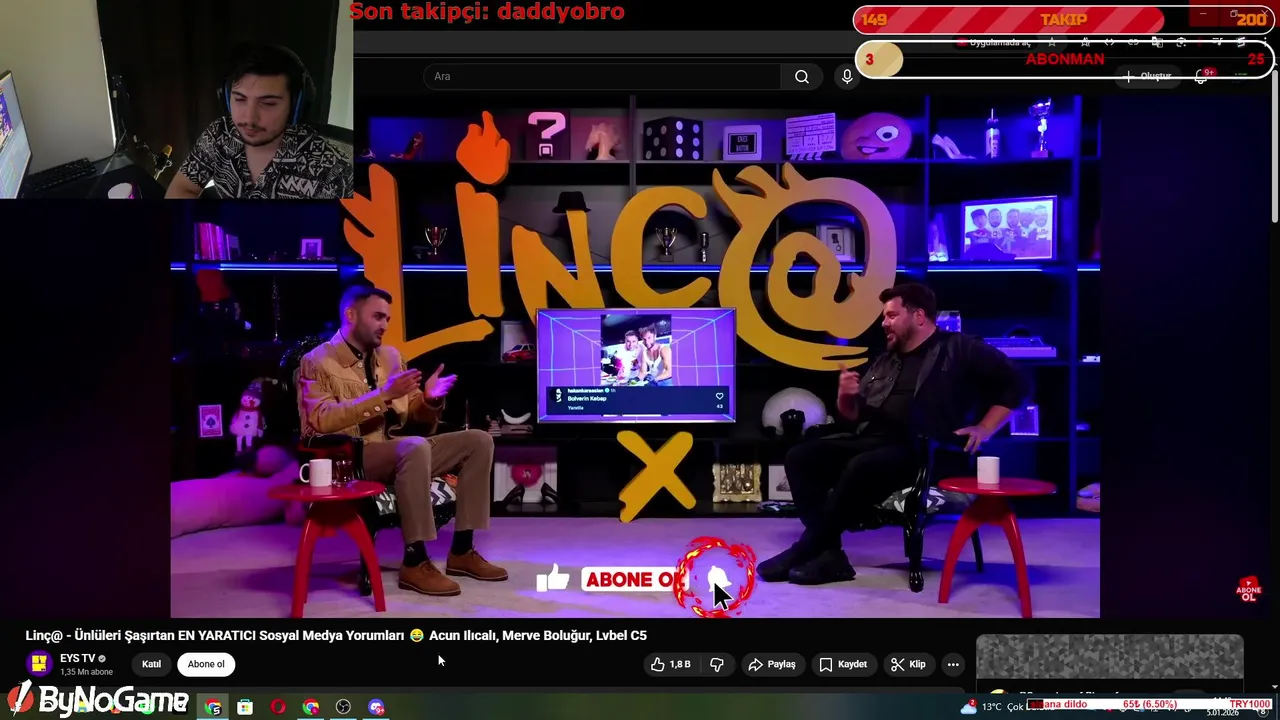Click the 'Abone ol' watermark in video corner
The image size is (1280, 720).
(x=1249, y=590)
